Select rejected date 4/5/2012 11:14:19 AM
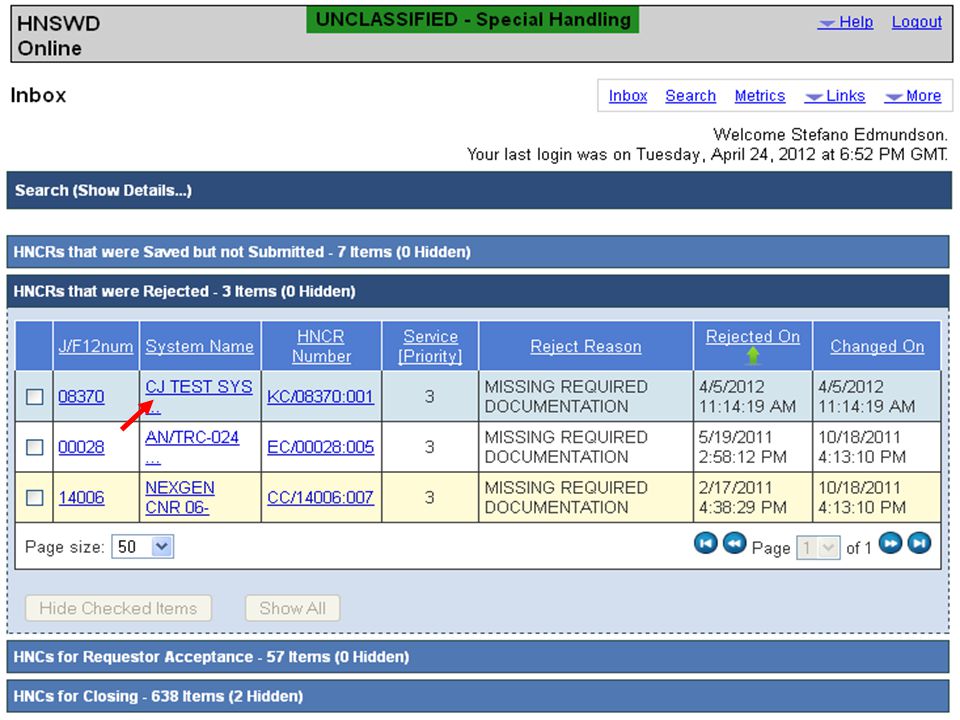This screenshot has height=720, width=960. point(747,397)
